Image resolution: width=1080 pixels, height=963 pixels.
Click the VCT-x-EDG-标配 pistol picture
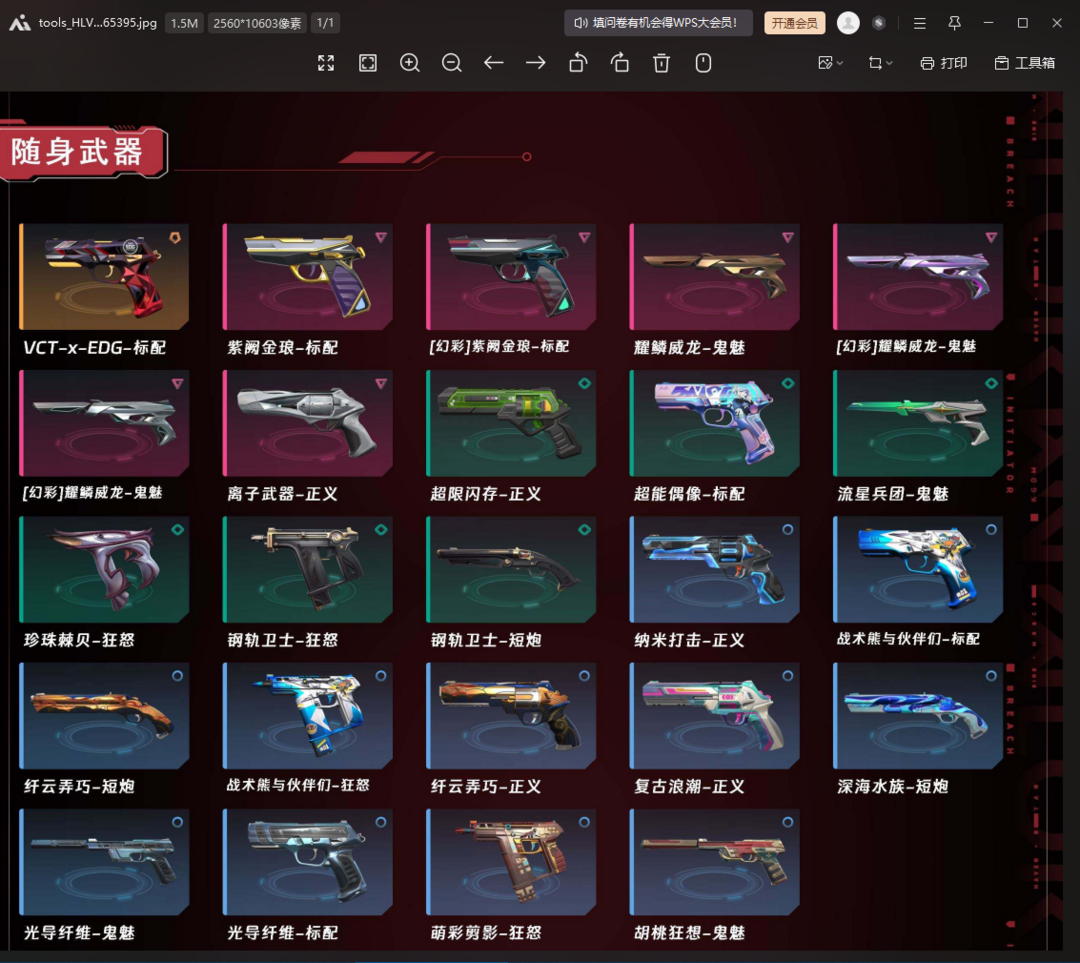click(x=105, y=276)
